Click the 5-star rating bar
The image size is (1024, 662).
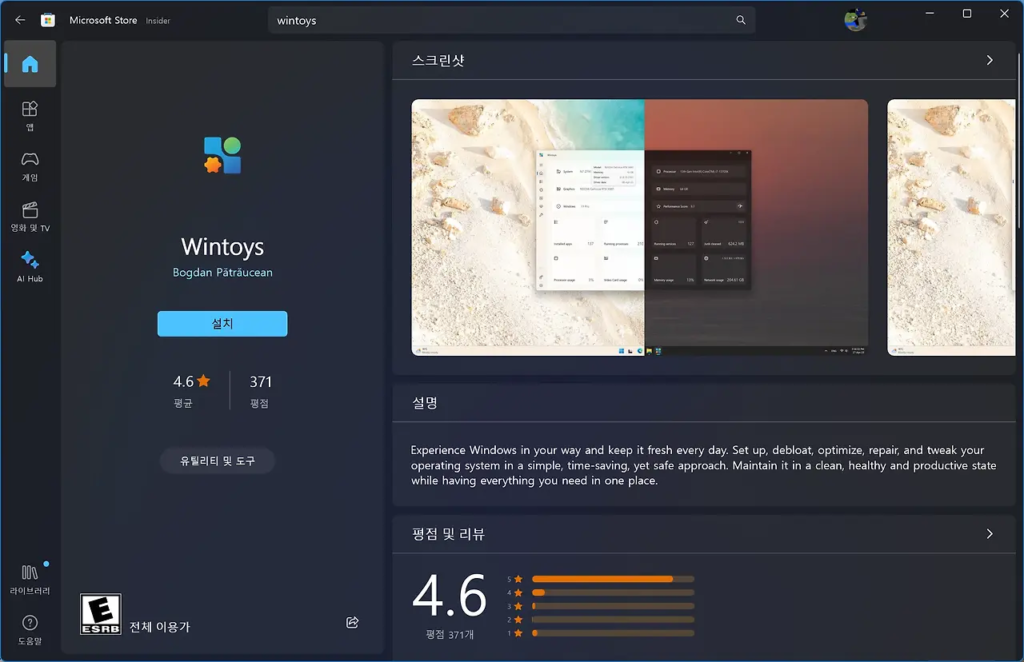[x=613, y=579]
